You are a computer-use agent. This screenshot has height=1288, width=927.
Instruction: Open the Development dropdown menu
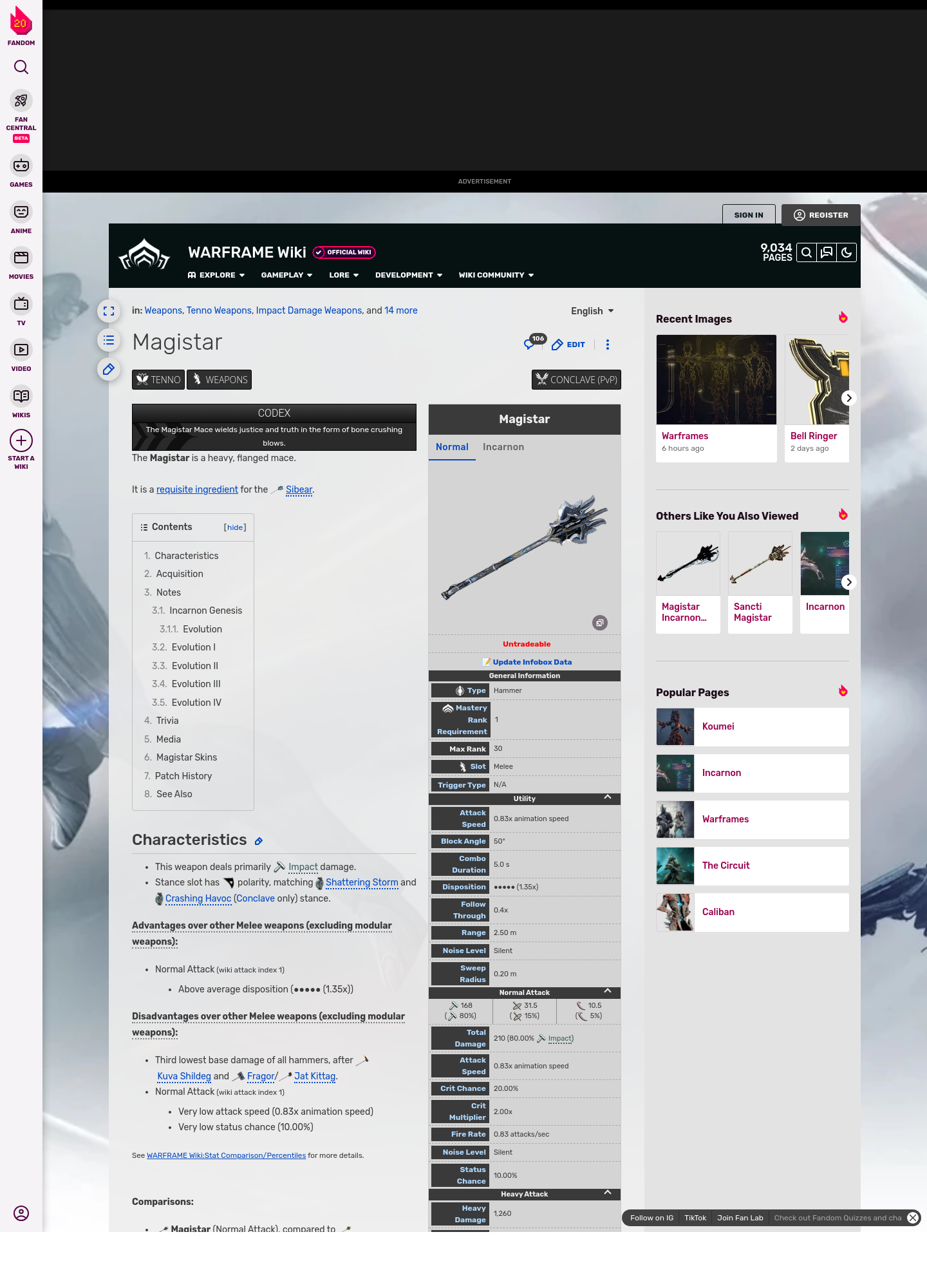(409, 275)
